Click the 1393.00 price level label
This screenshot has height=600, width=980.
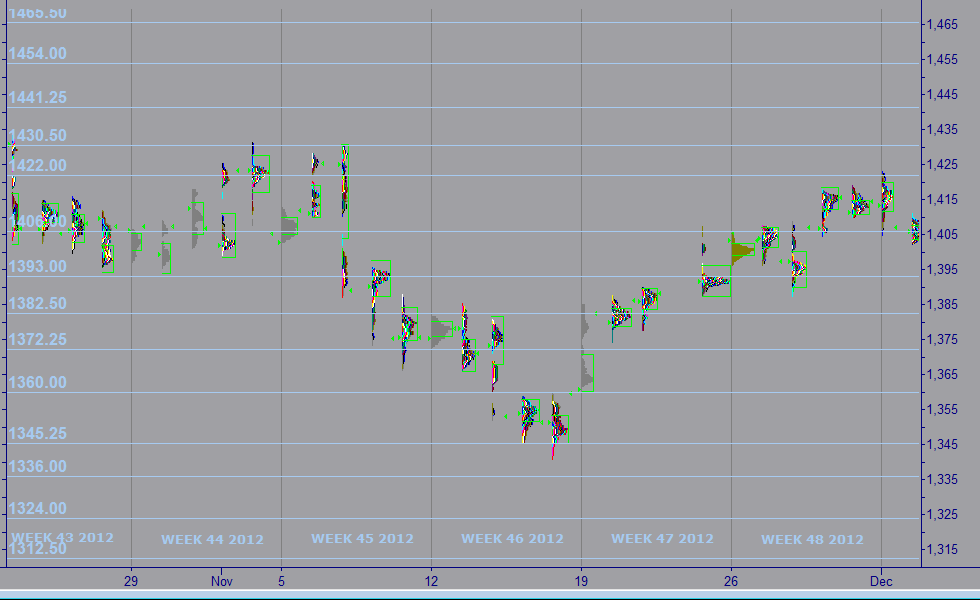pyautogui.click(x=38, y=266)
